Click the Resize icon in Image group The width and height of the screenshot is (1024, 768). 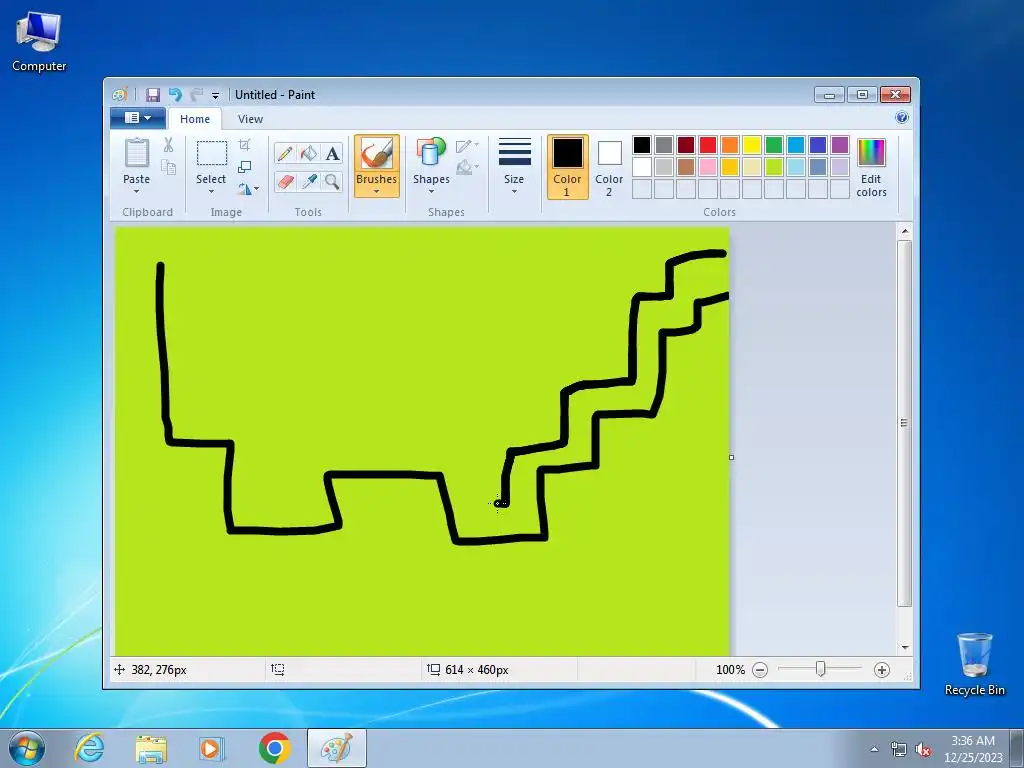[244, 167]
